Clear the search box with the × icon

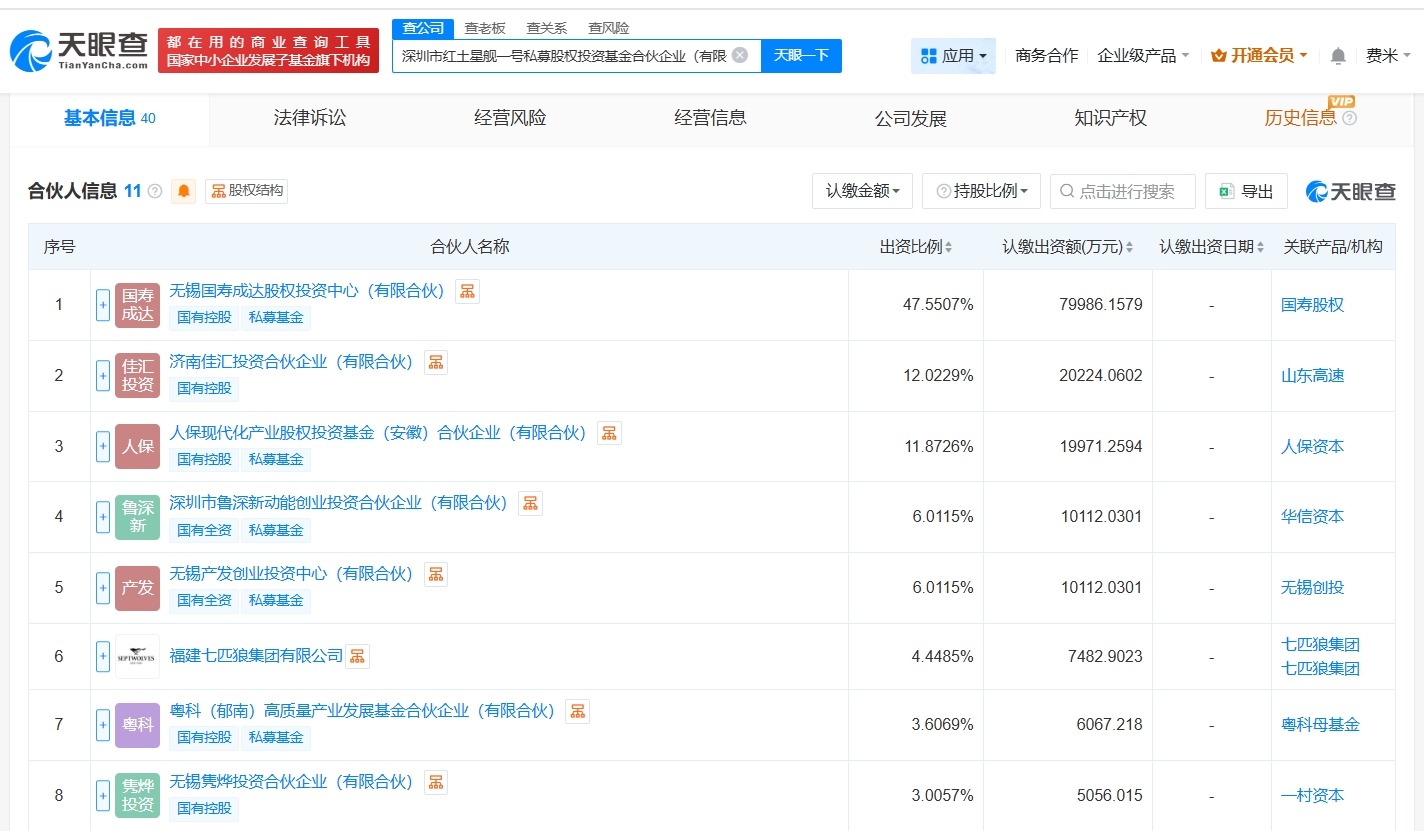click(739, 55)
